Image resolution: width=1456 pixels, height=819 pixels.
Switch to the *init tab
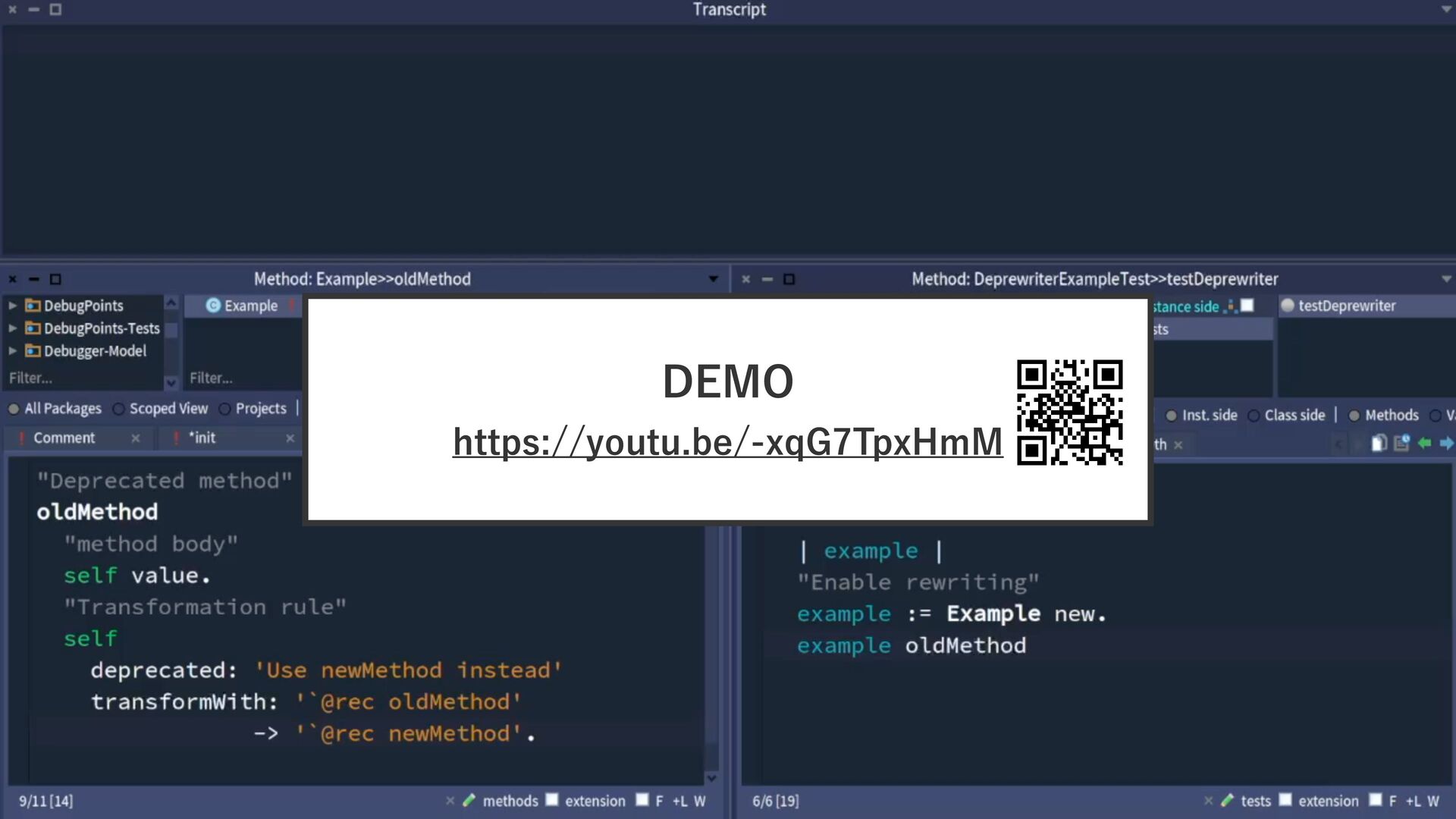click(202, 438)
